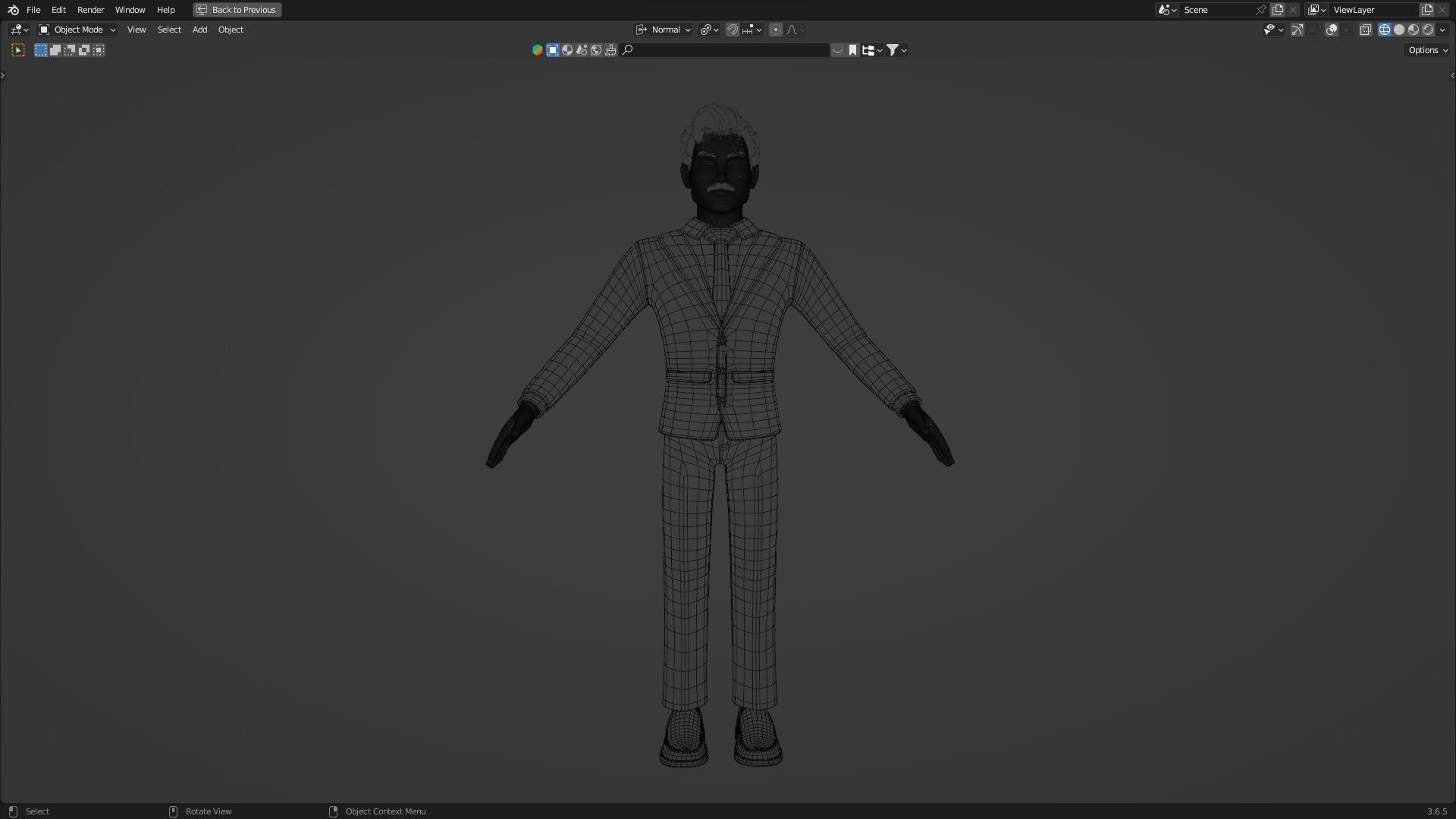This screenshot has width=1456, height=819.
Task: Click the Blender logo menu icon
Action: [x=13, y=10]
